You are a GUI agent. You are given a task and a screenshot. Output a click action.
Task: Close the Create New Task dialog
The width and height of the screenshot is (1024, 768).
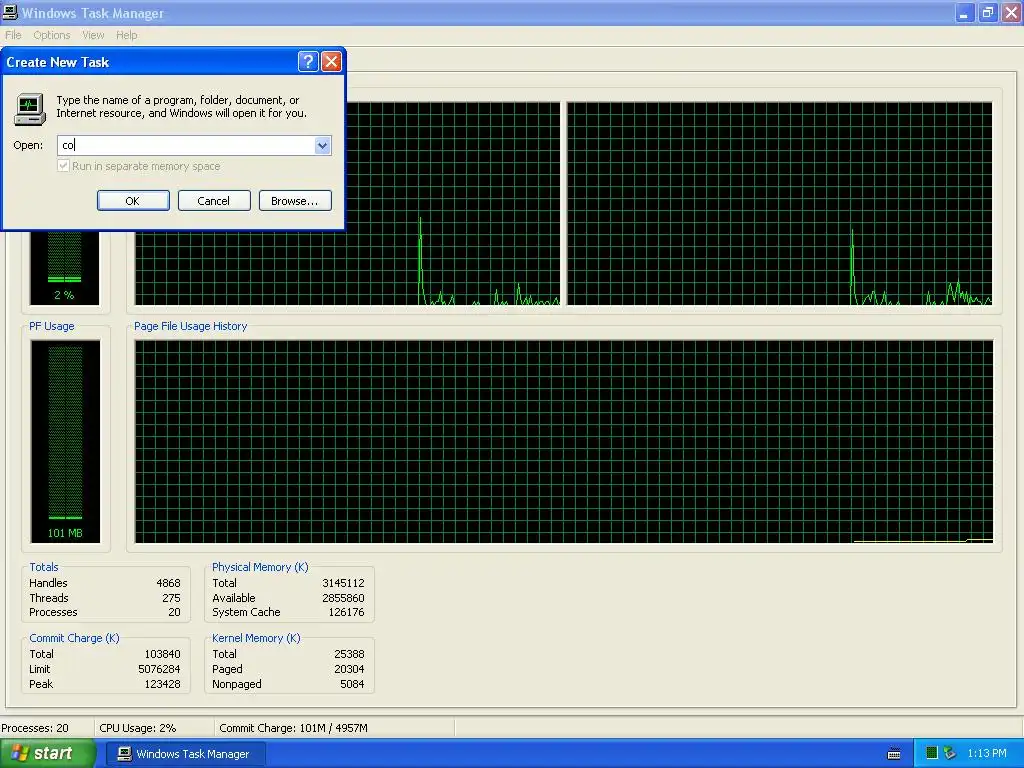pos(332,62)
